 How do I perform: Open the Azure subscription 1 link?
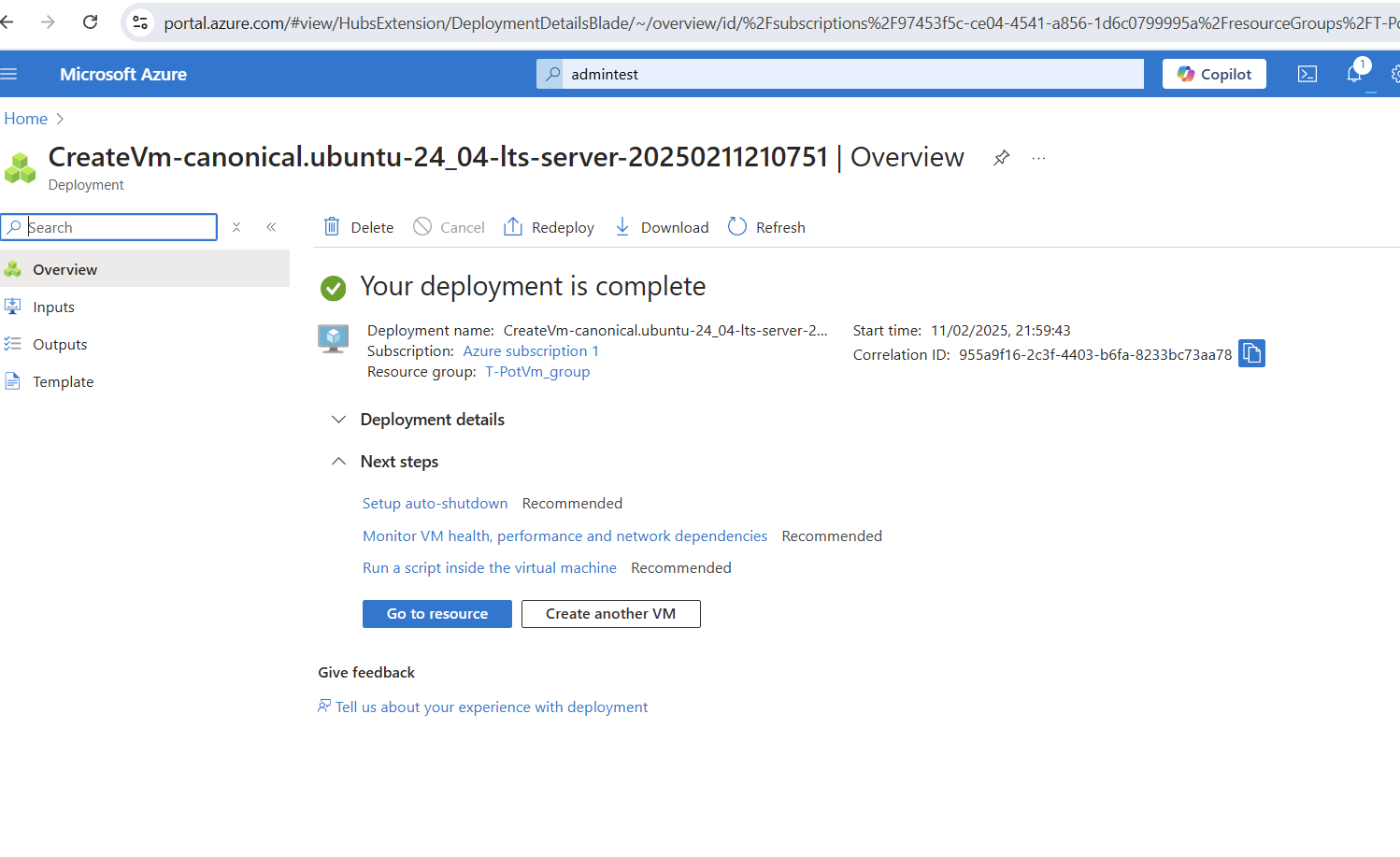(x=531, y=351)
